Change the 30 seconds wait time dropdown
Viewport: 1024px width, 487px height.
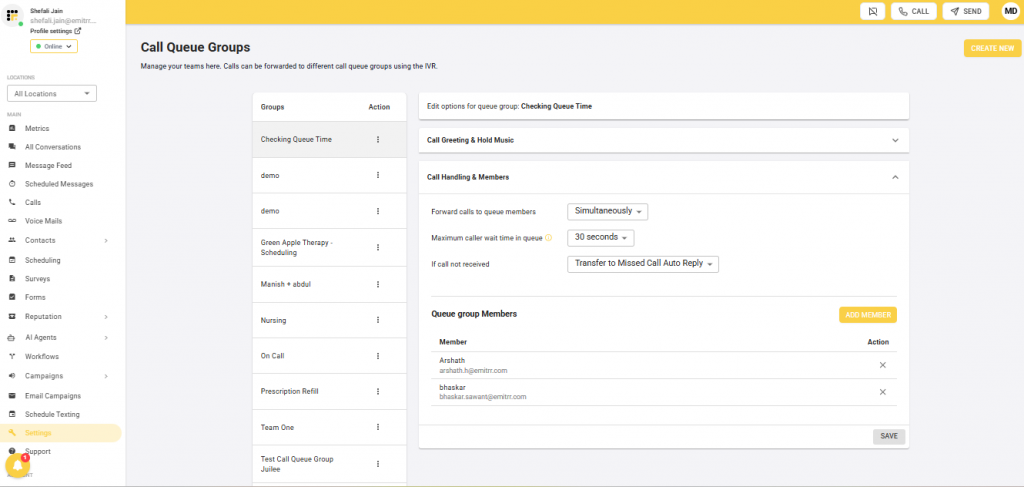[601, 238]
